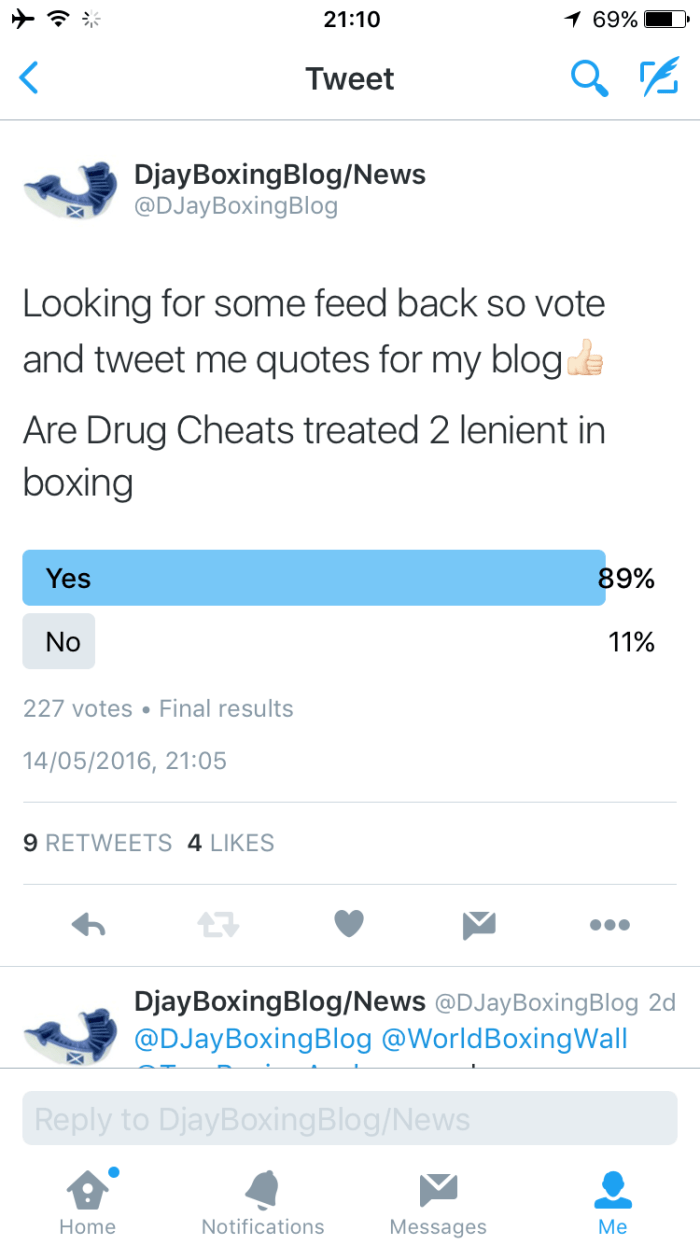Open the @WorldBoxingWall mention in reply
The height and width of the screenshot is (1245, 700).
coord(504,1038)
